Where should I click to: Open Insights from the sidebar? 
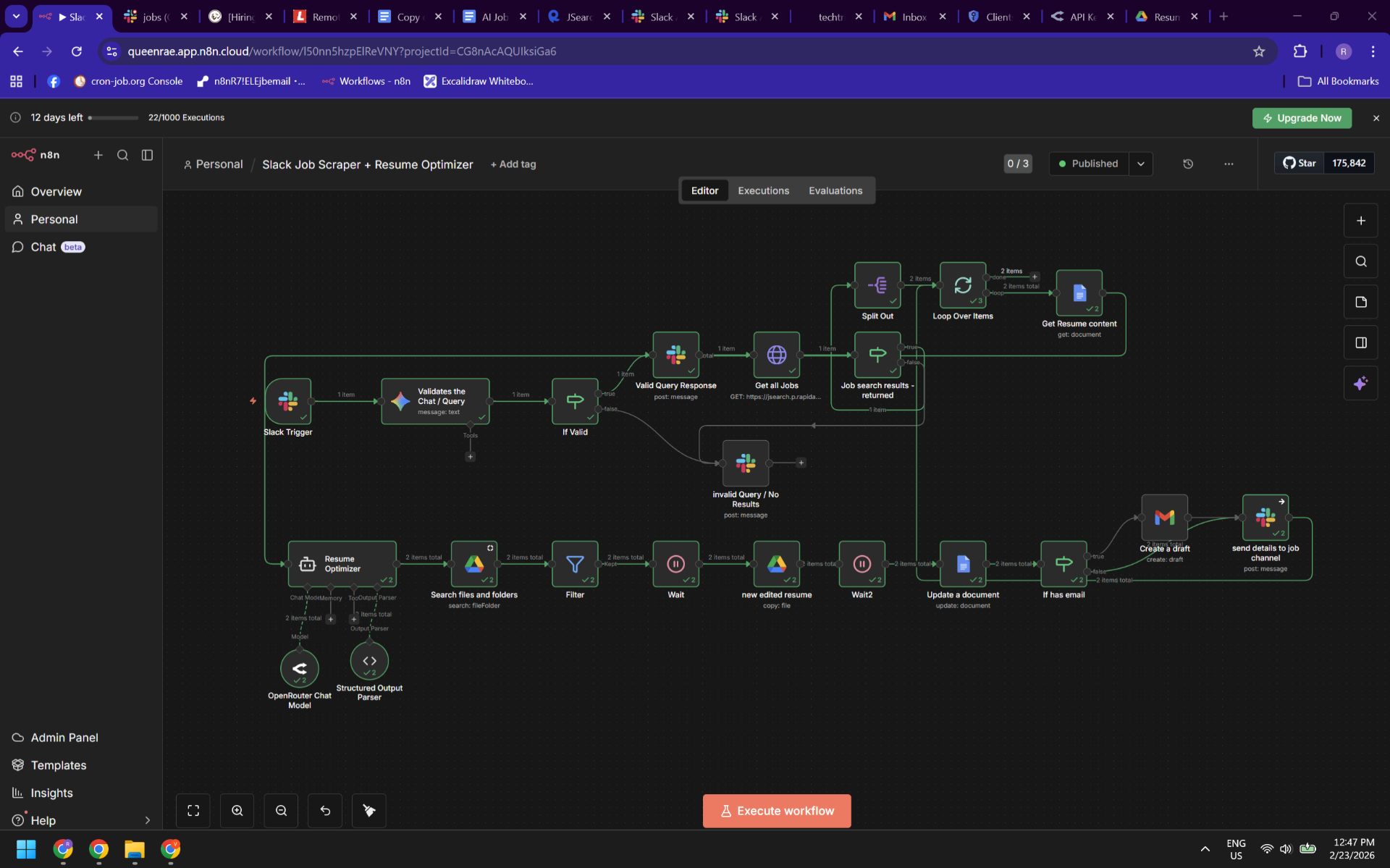pyautogui.click(x=81, y=793)
